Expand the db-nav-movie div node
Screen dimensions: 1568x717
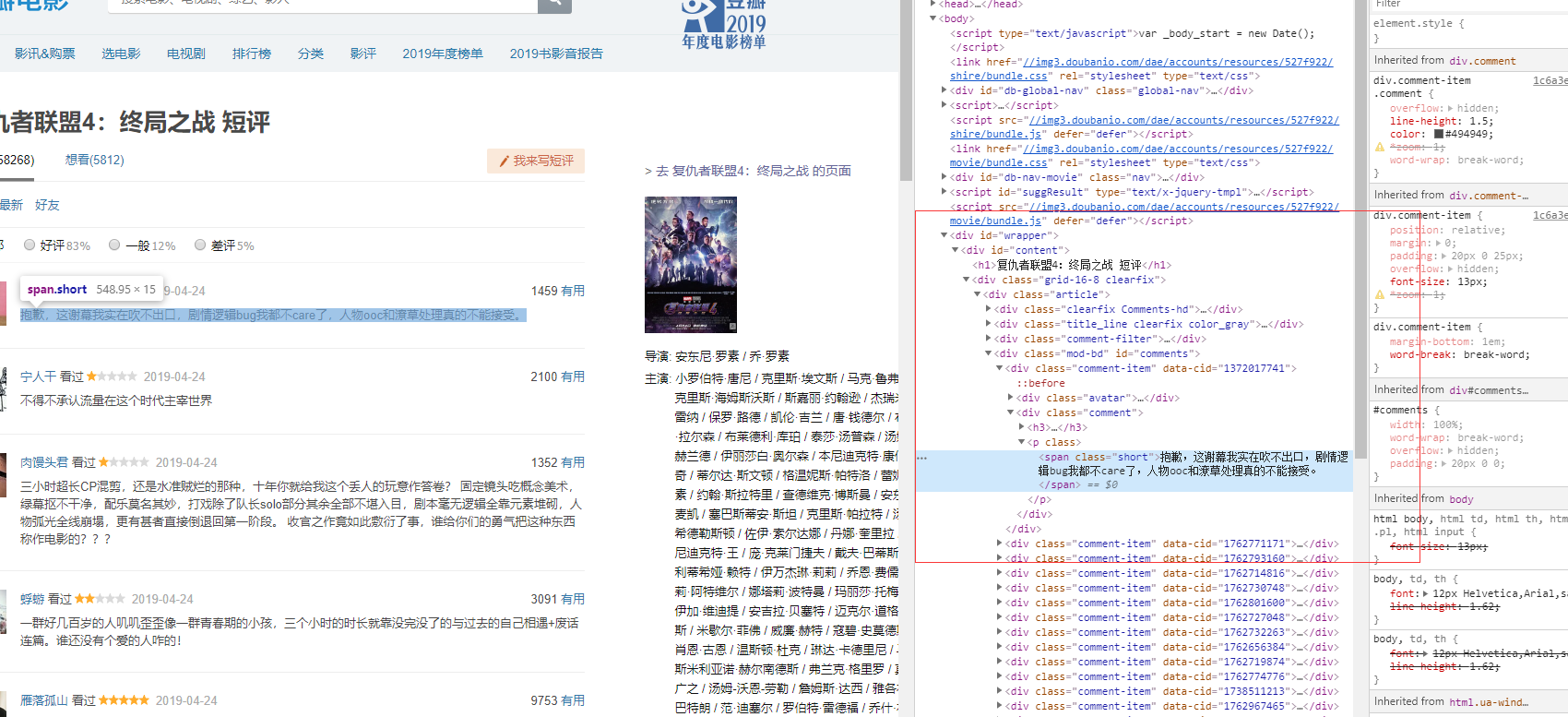944,177
